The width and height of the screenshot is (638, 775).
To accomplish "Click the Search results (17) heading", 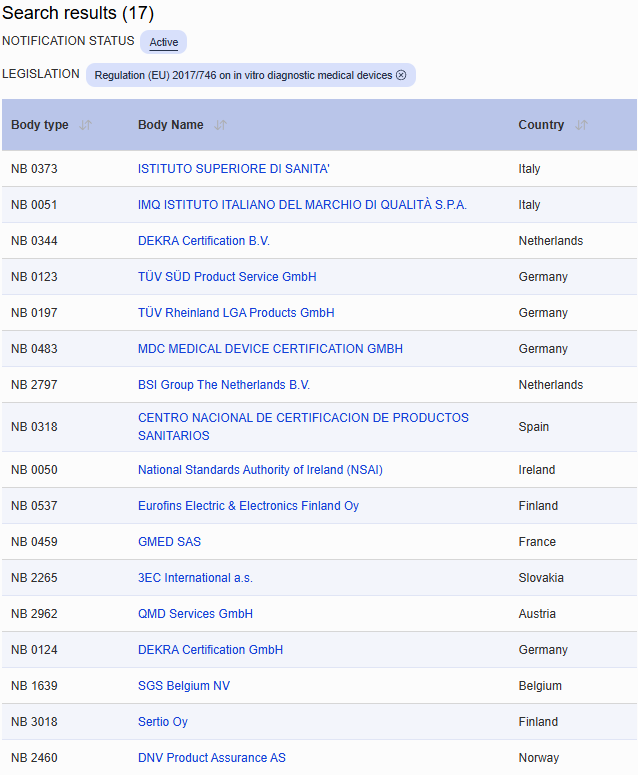I will click(78, 13).
